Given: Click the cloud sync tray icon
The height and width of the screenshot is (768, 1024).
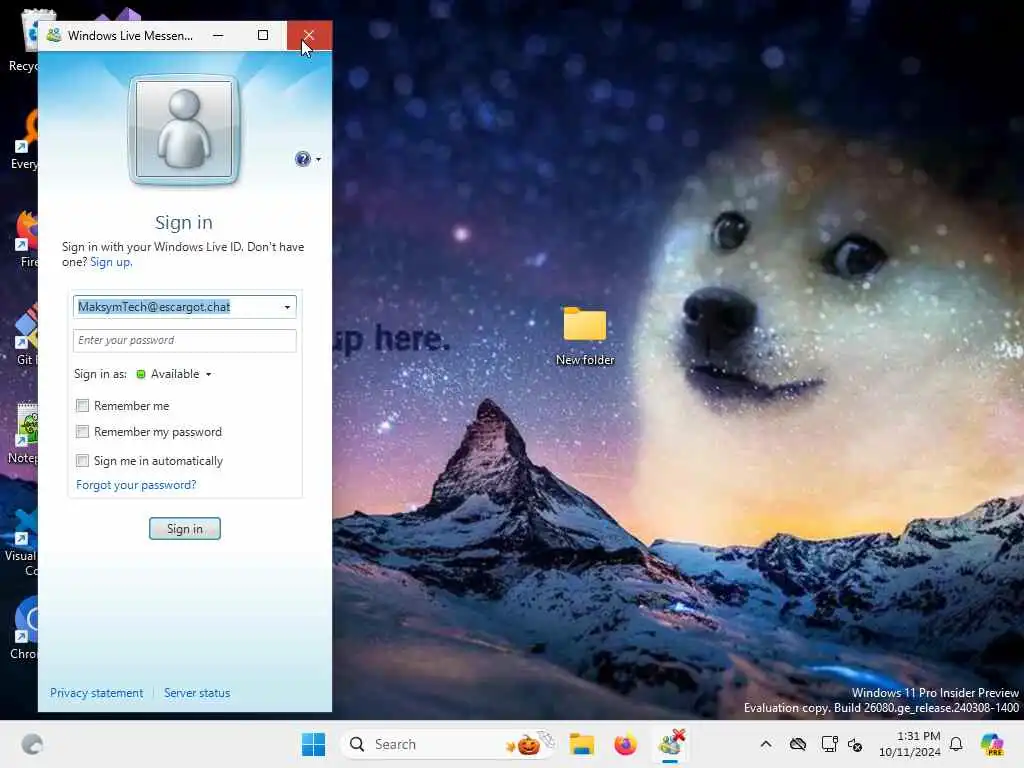Looking at the screenshot, I should click(798, 744).
